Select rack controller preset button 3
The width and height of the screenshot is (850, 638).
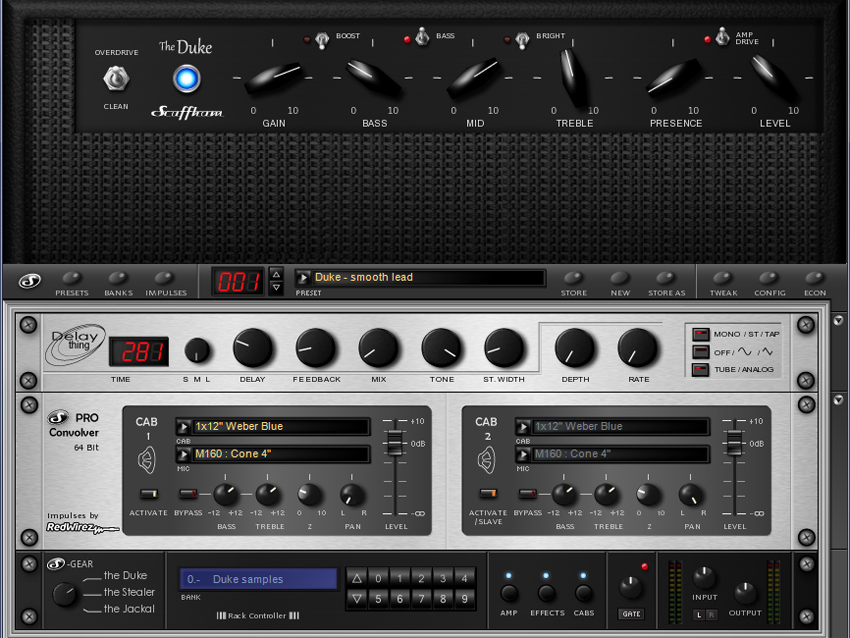coord(443,578)
